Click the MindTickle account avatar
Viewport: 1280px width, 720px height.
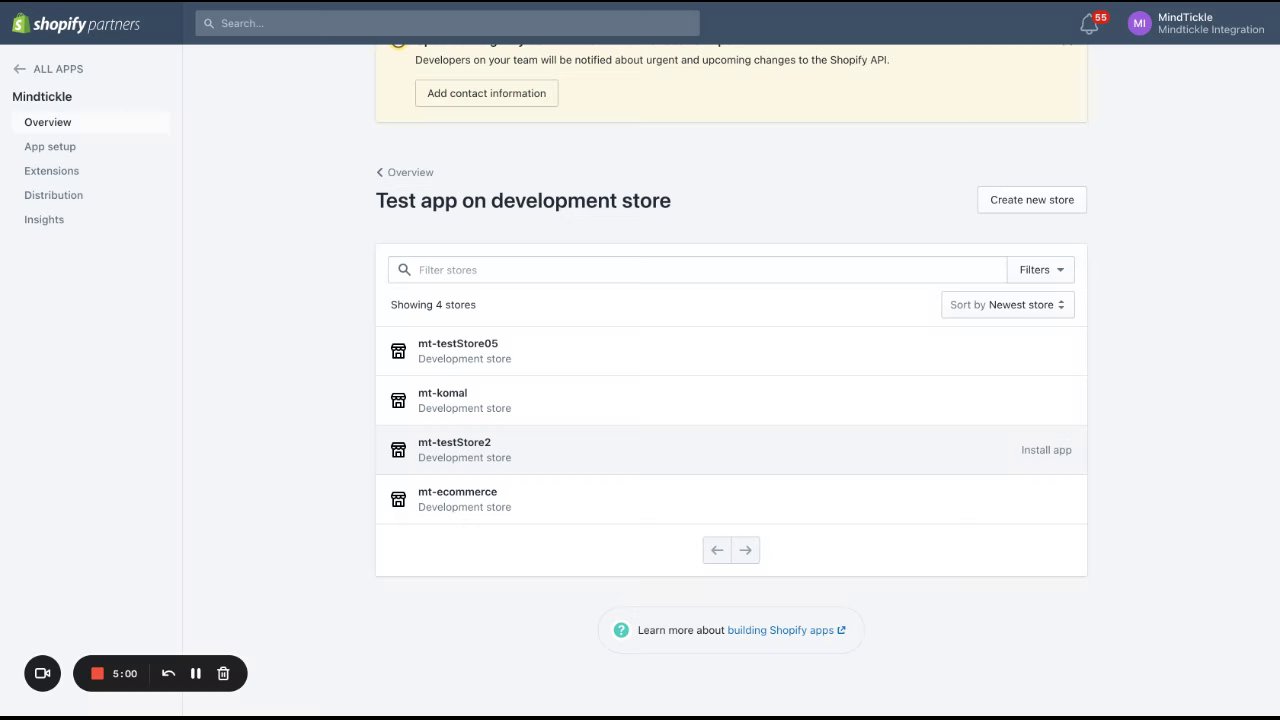tap(1139, 24)
